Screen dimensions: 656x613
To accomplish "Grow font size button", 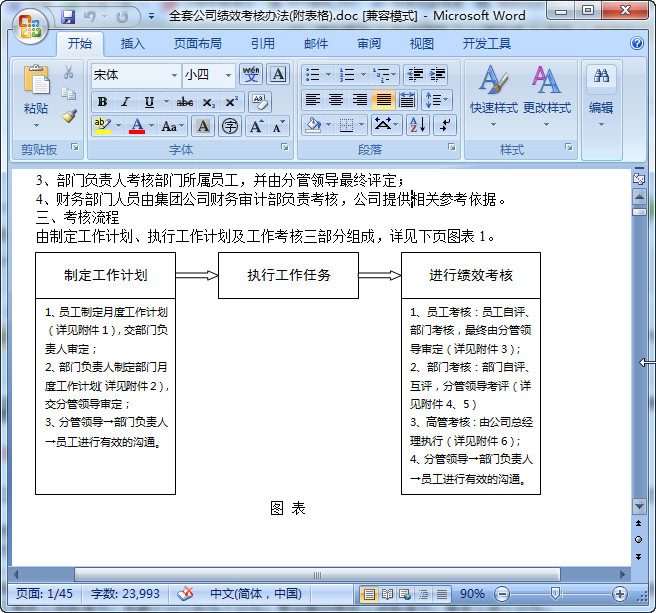I will [256, 126].
